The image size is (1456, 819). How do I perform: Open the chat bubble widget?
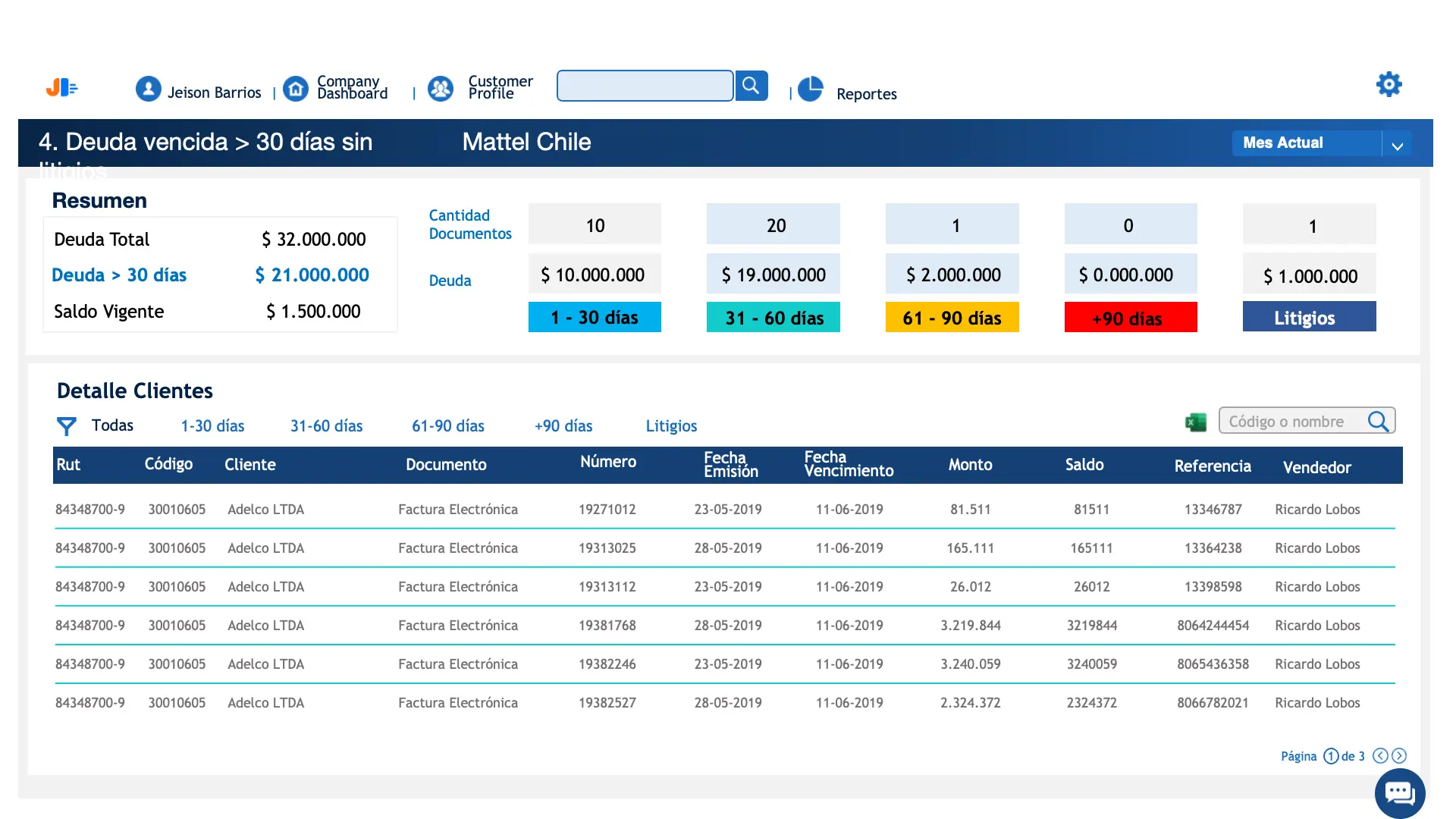[1400, 793]
